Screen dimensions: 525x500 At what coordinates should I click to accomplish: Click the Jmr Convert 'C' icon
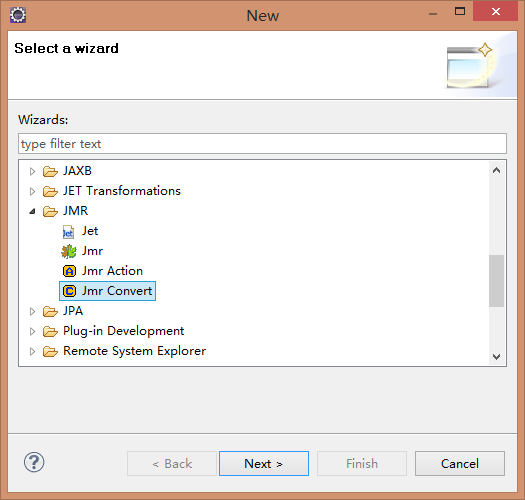click(x=69, y=291)
